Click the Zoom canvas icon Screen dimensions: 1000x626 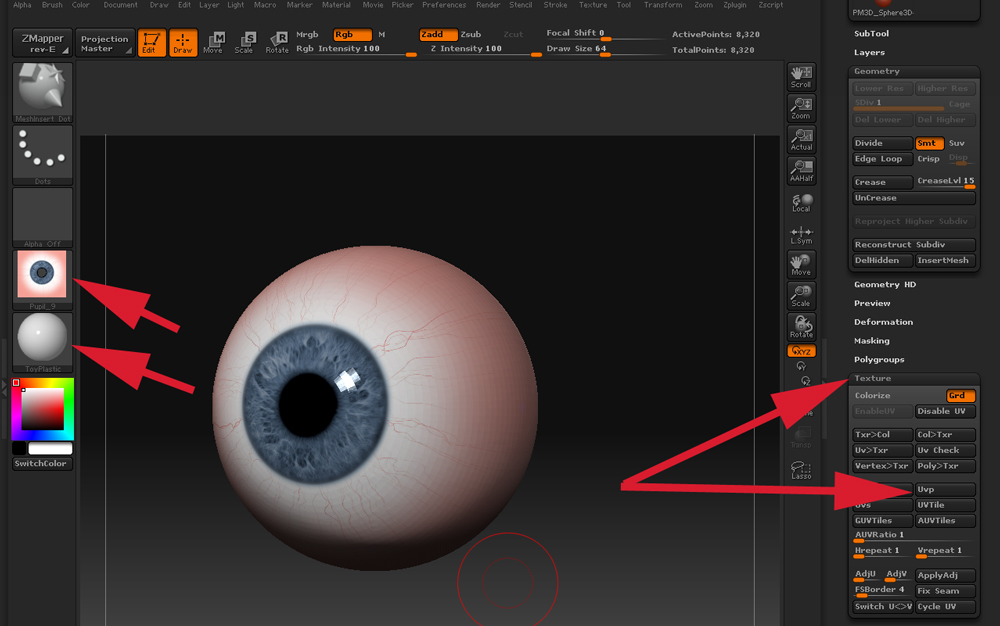[x=801, y=107]
